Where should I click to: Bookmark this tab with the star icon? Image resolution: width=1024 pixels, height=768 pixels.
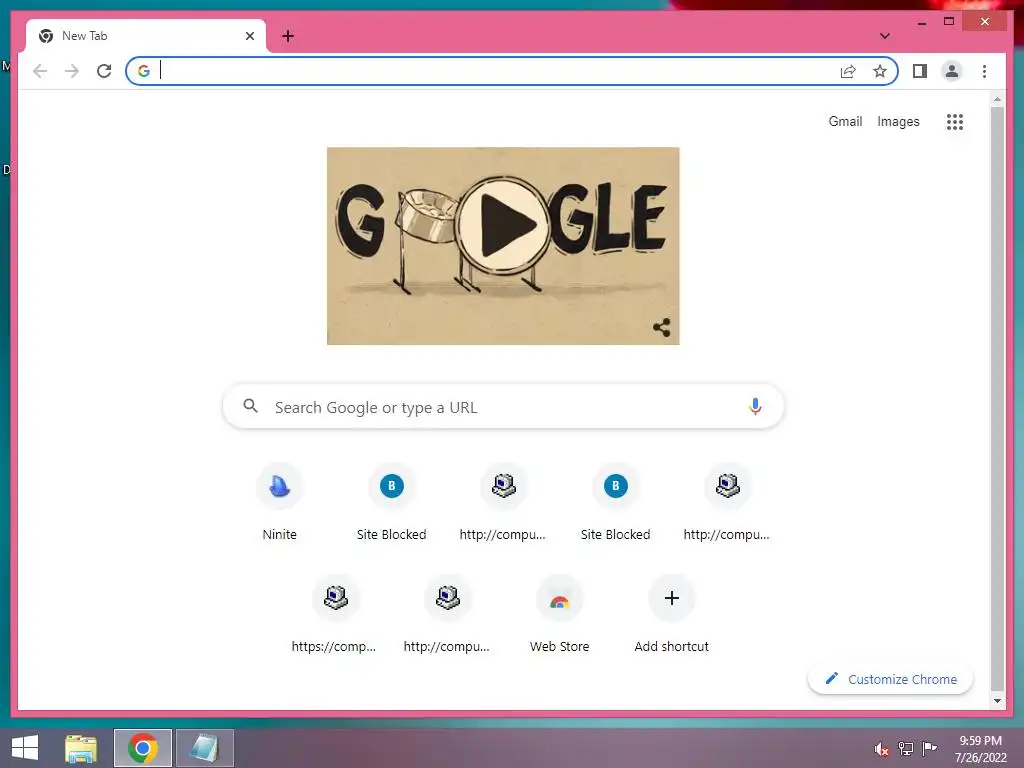pos(880,71)
